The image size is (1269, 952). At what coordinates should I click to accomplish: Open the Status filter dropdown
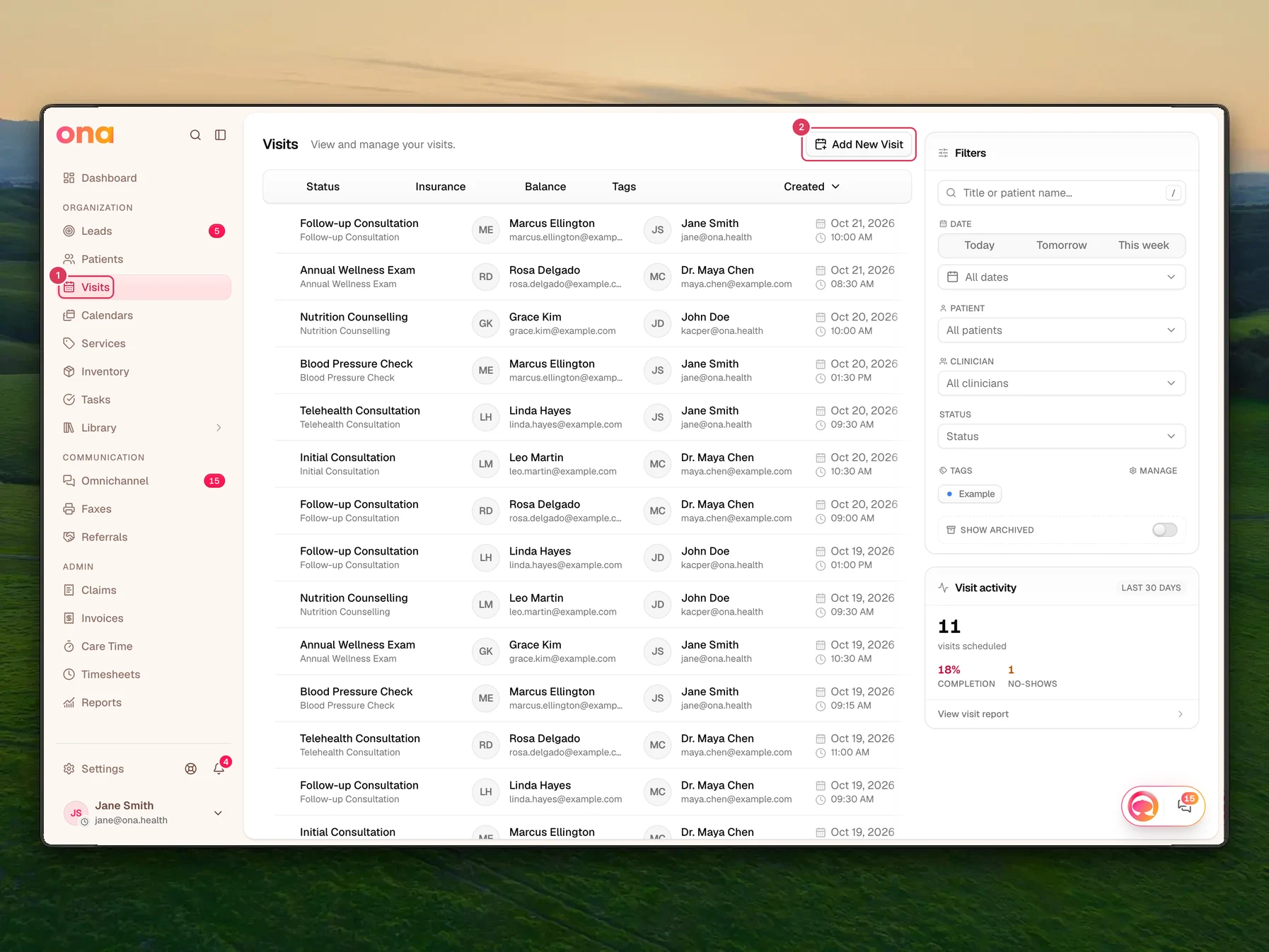[1061, 436]
